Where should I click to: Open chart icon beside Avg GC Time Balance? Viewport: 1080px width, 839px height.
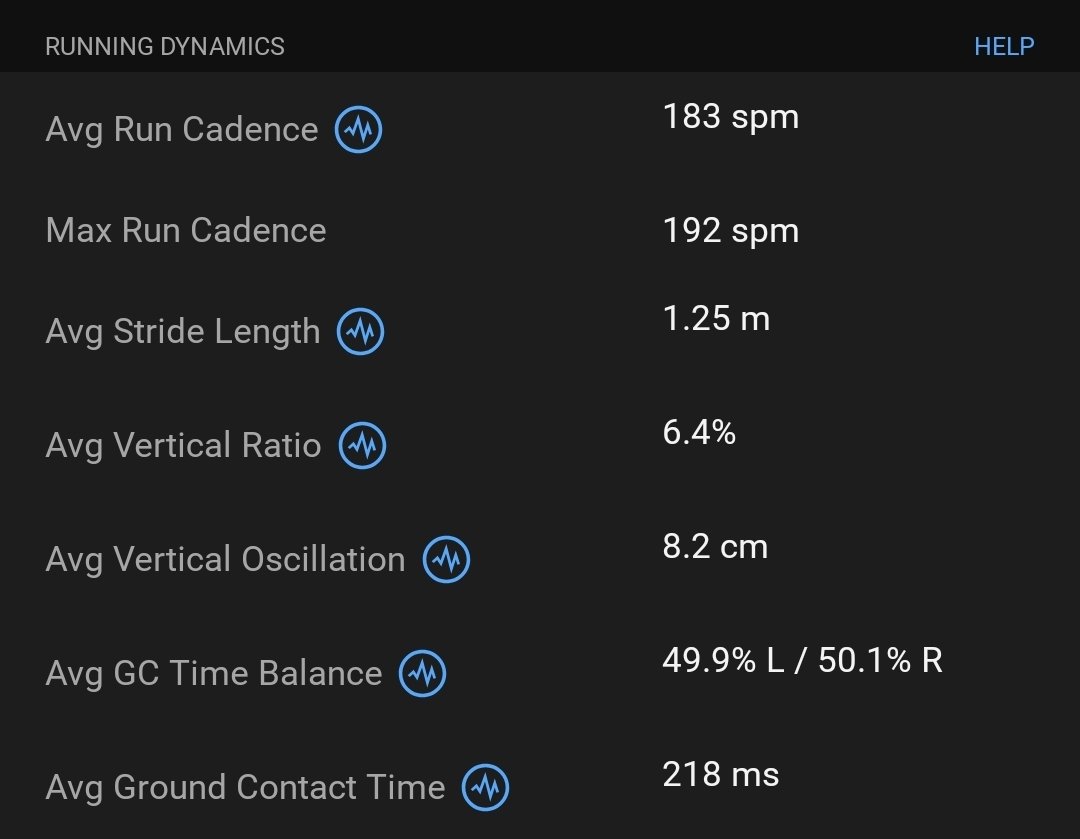pyautogui.click(x=422, y=673)
